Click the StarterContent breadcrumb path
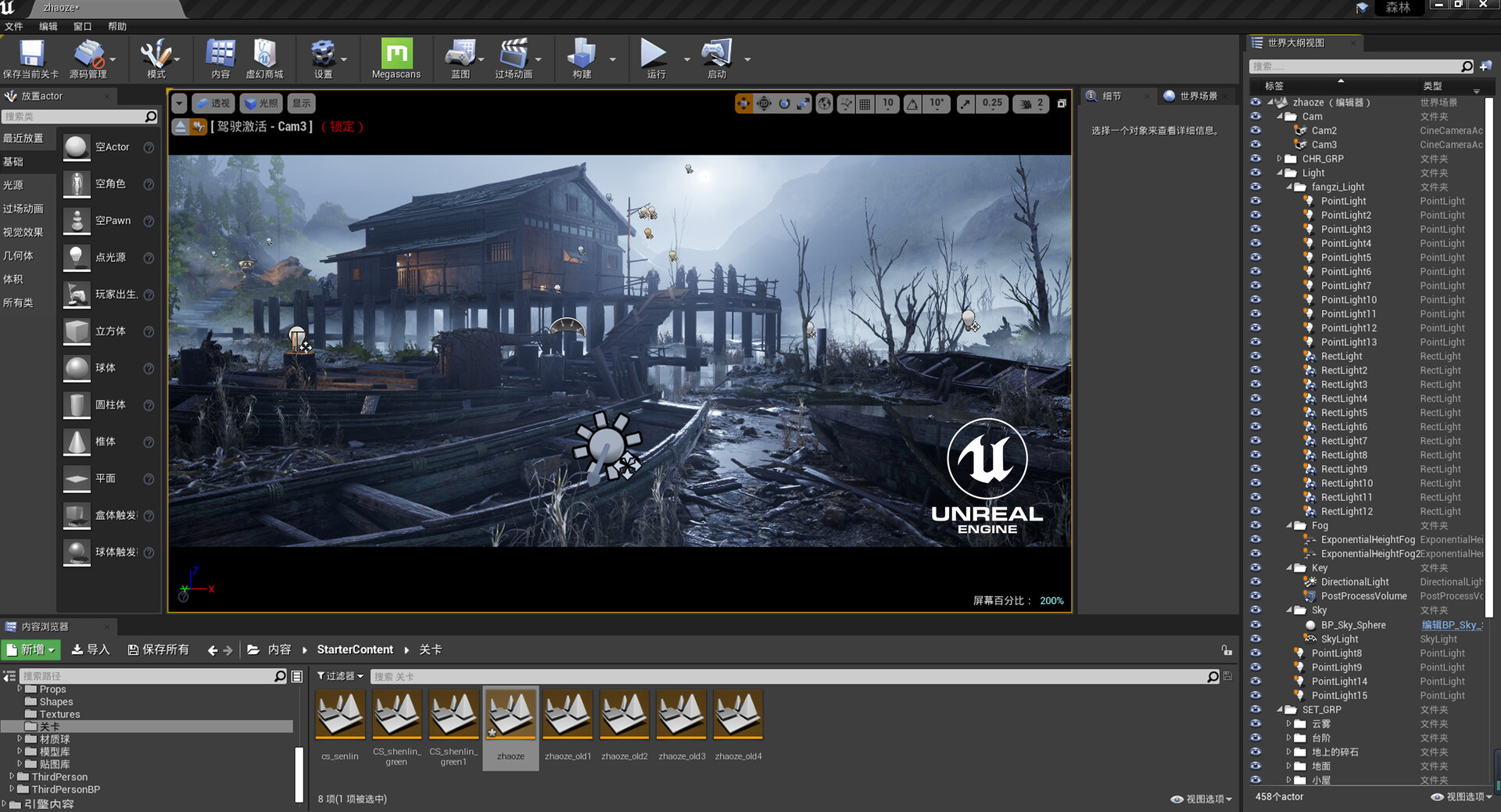The image size is (1501, 812). [355, 649]
